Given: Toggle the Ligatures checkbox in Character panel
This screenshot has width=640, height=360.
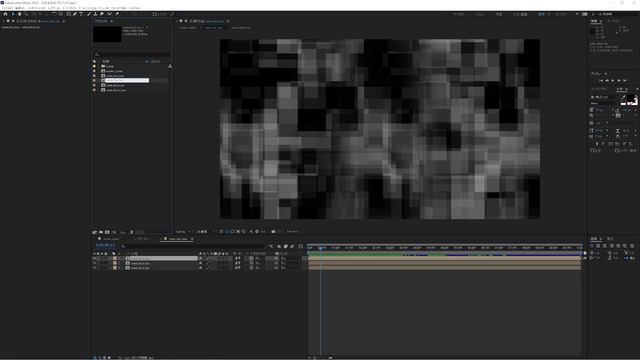Looking at the screenshot, I should coord(592,150).
